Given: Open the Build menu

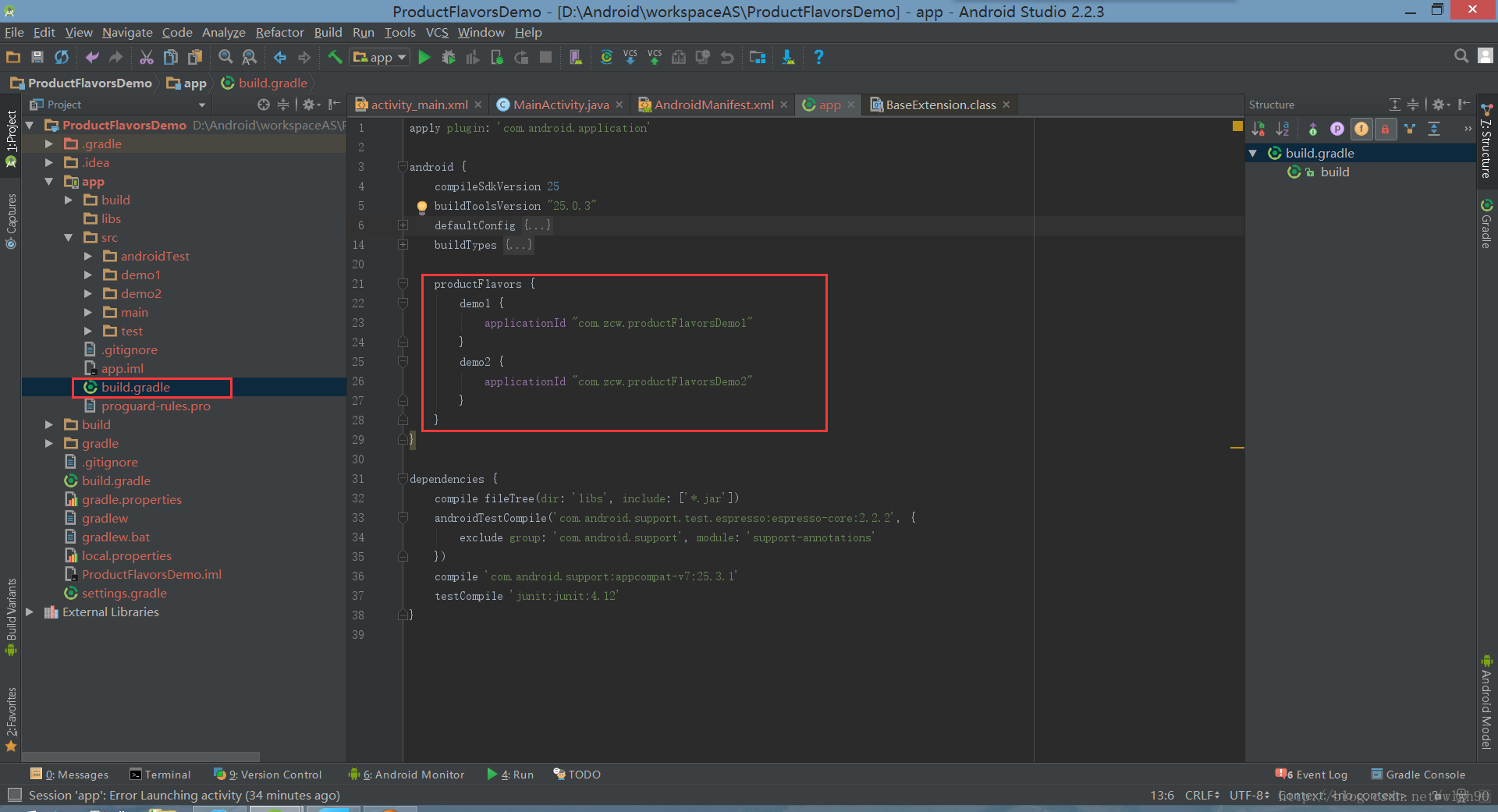Looking at the screenshot, I should (328, 32).
